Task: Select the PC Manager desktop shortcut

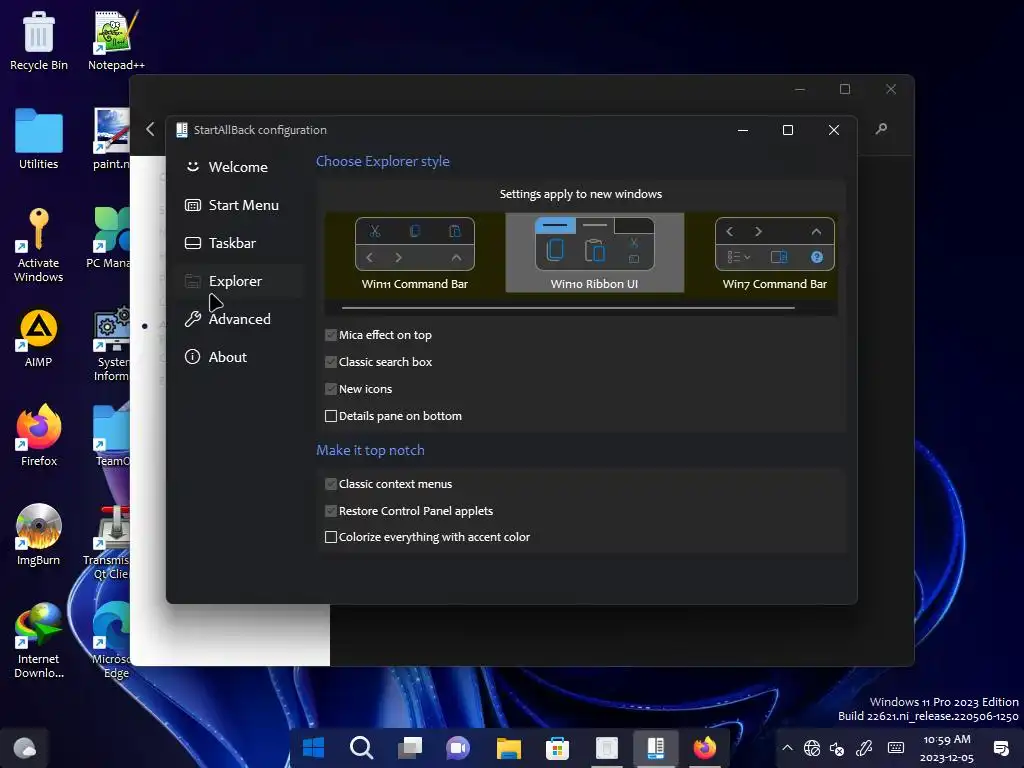Action: (x=108, y=238)
